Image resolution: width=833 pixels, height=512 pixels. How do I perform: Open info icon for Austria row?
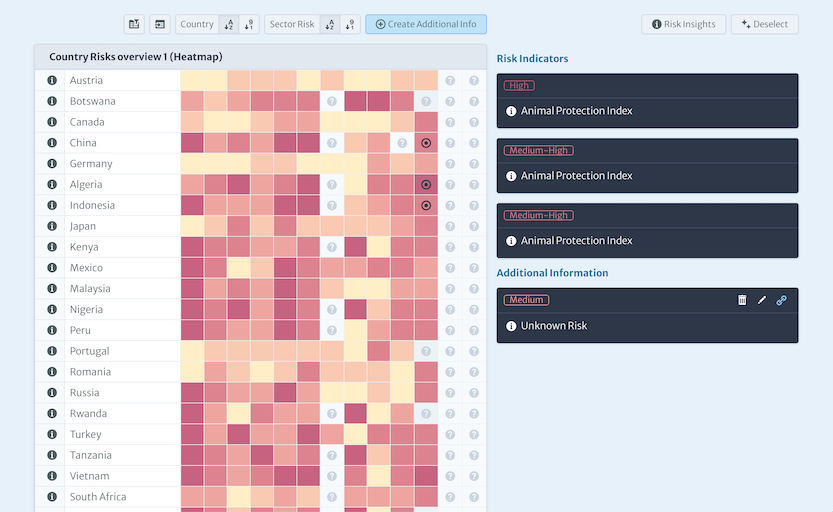51,81
